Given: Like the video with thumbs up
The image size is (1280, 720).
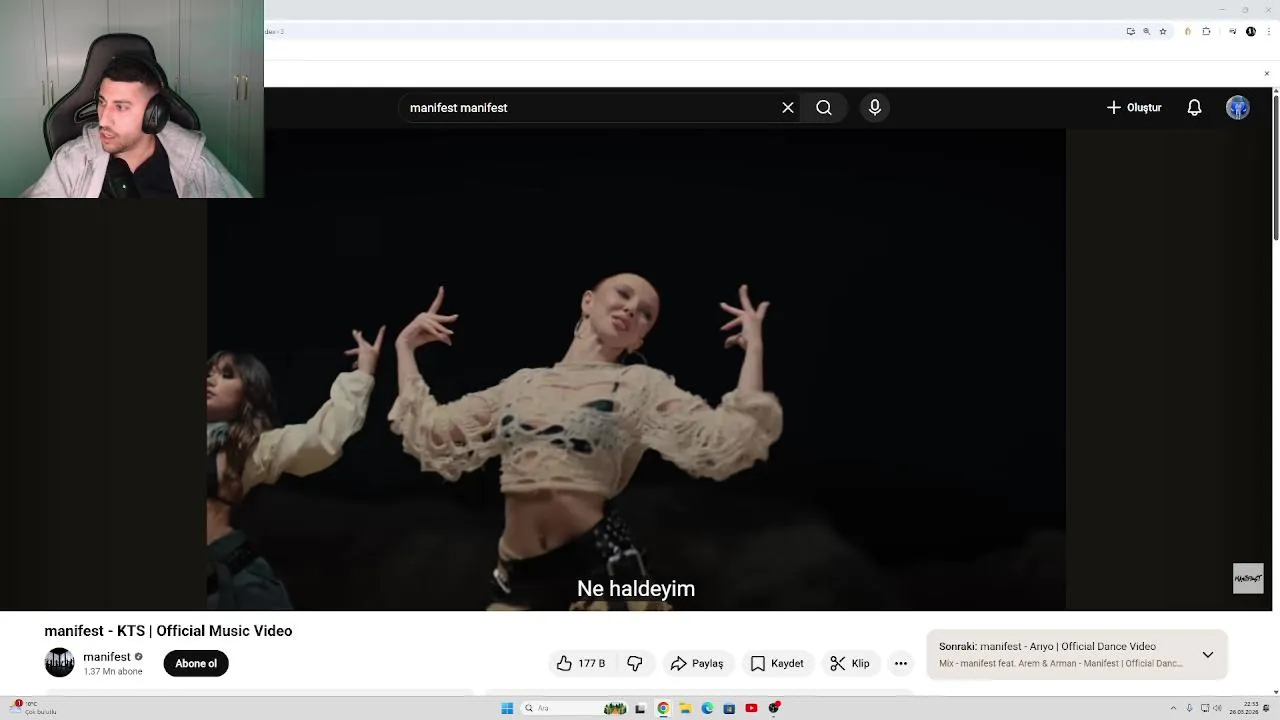Looking at the screenshot, I should tap(564, 663).
